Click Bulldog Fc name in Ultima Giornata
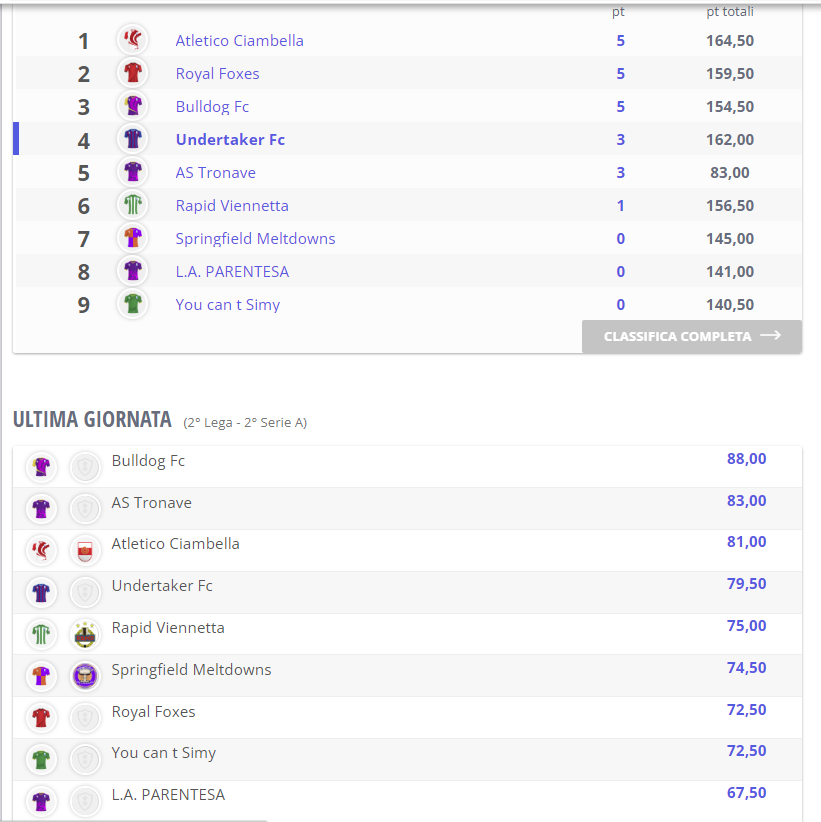Screen dimensions: 821x822 (148, 461)
